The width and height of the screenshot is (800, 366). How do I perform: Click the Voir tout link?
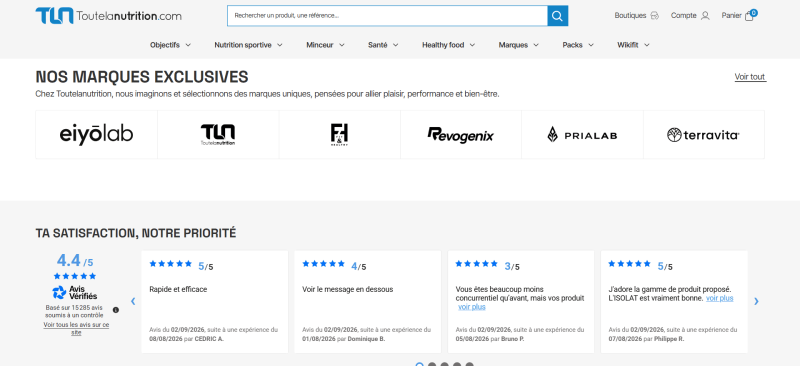click(750, 77)
